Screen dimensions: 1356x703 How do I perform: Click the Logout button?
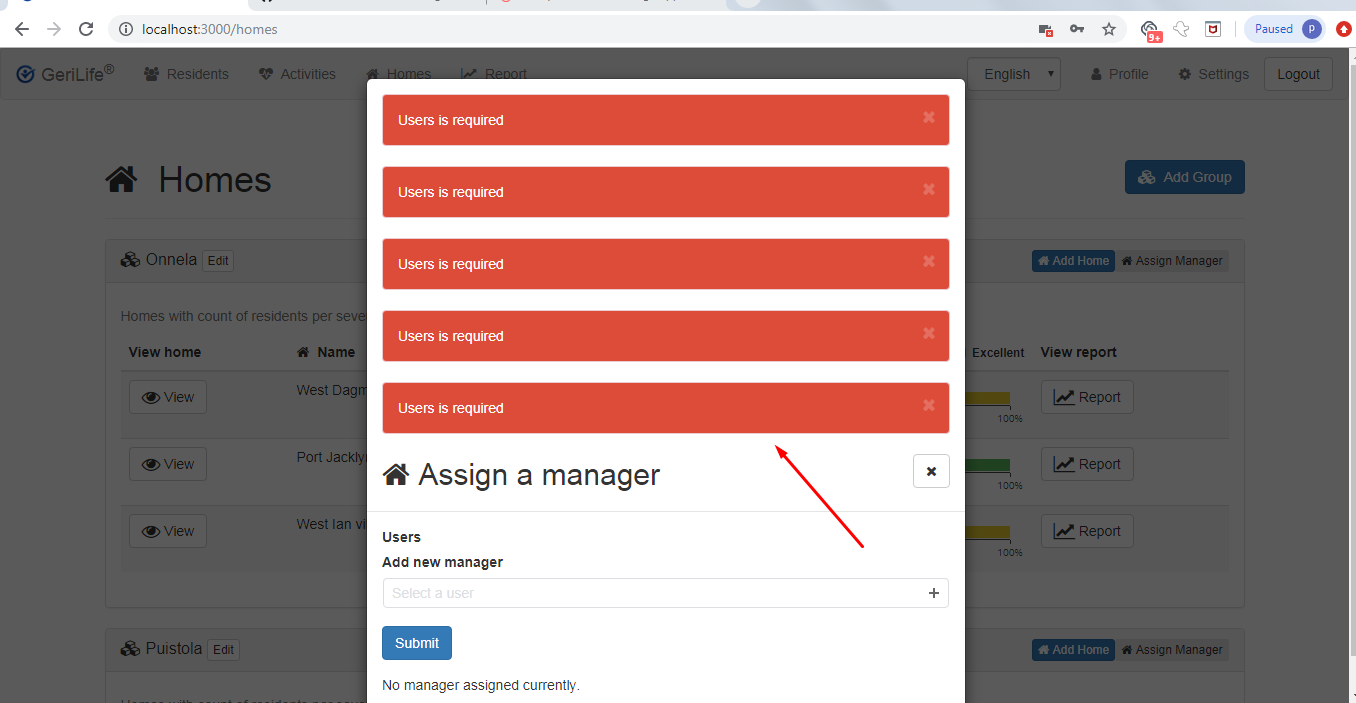1298,74
